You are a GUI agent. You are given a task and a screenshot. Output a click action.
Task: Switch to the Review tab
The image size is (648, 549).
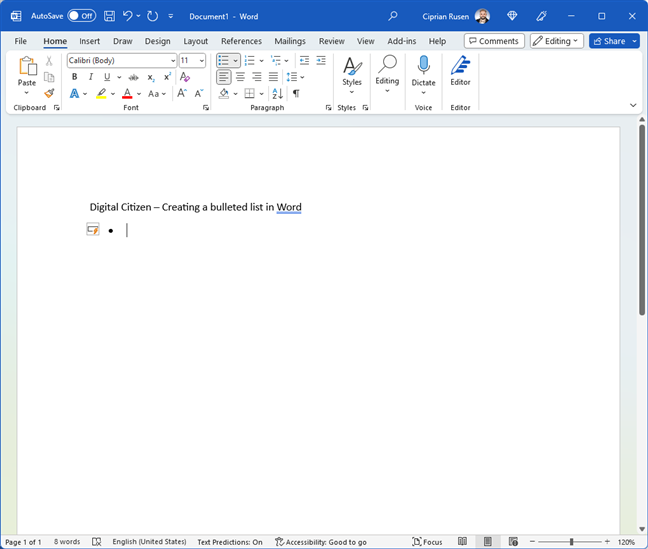[x=331, y=41]
